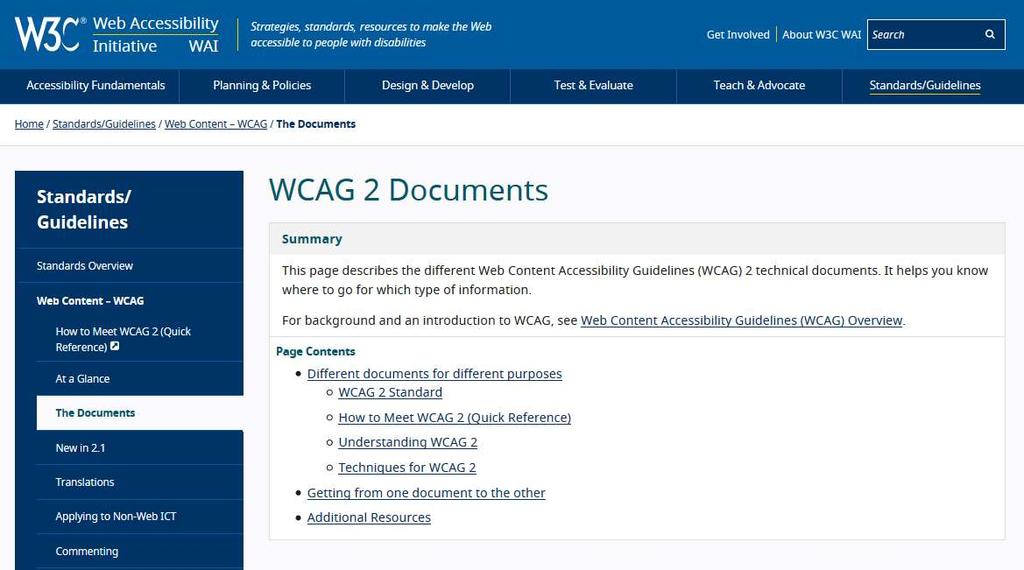Click the Standards/ Guidelines sidebar heading

click(x=84, y=210)
